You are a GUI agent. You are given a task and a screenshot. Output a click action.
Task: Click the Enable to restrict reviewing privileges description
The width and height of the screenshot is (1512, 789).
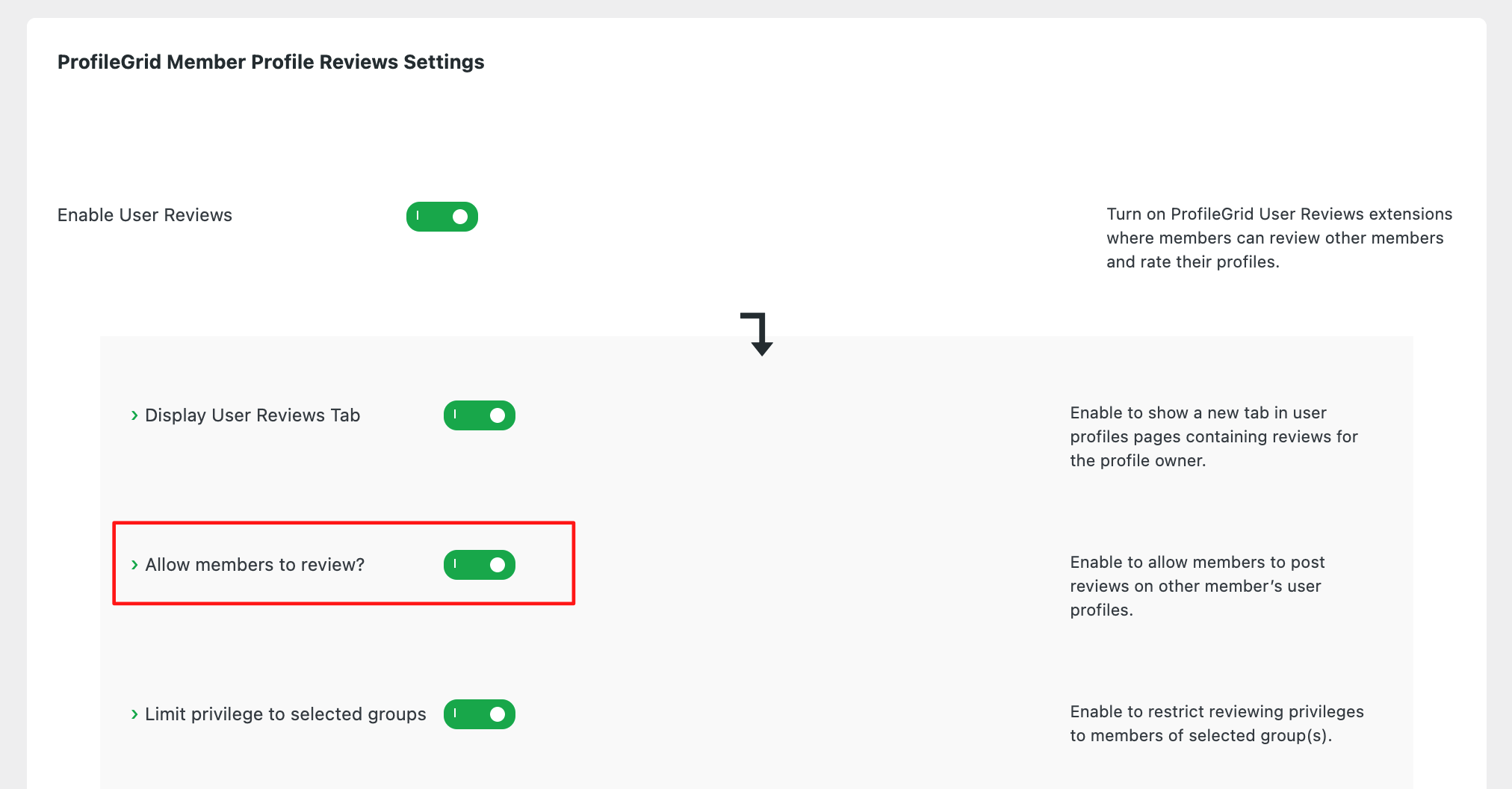[x=1216, y=723]
